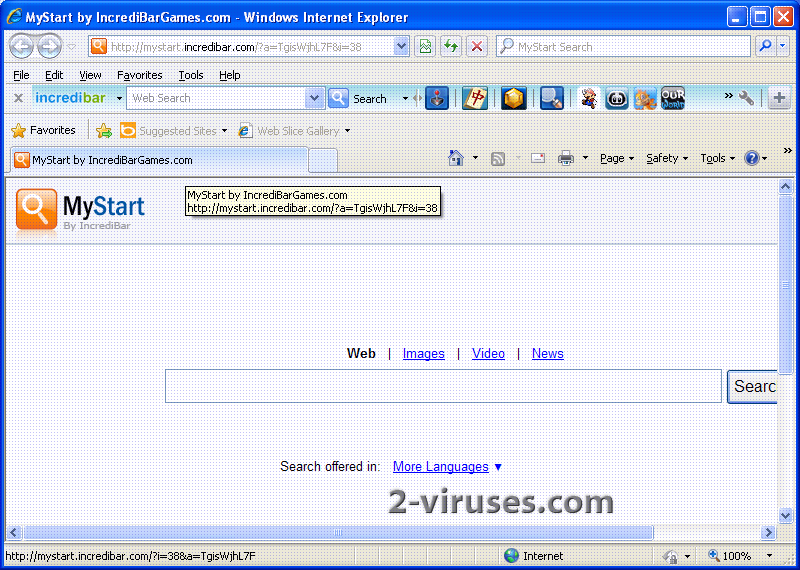Viewport: 800px width, 570px height.
Task: Click the horizontal scrollbar thumb
Action: 338,533
